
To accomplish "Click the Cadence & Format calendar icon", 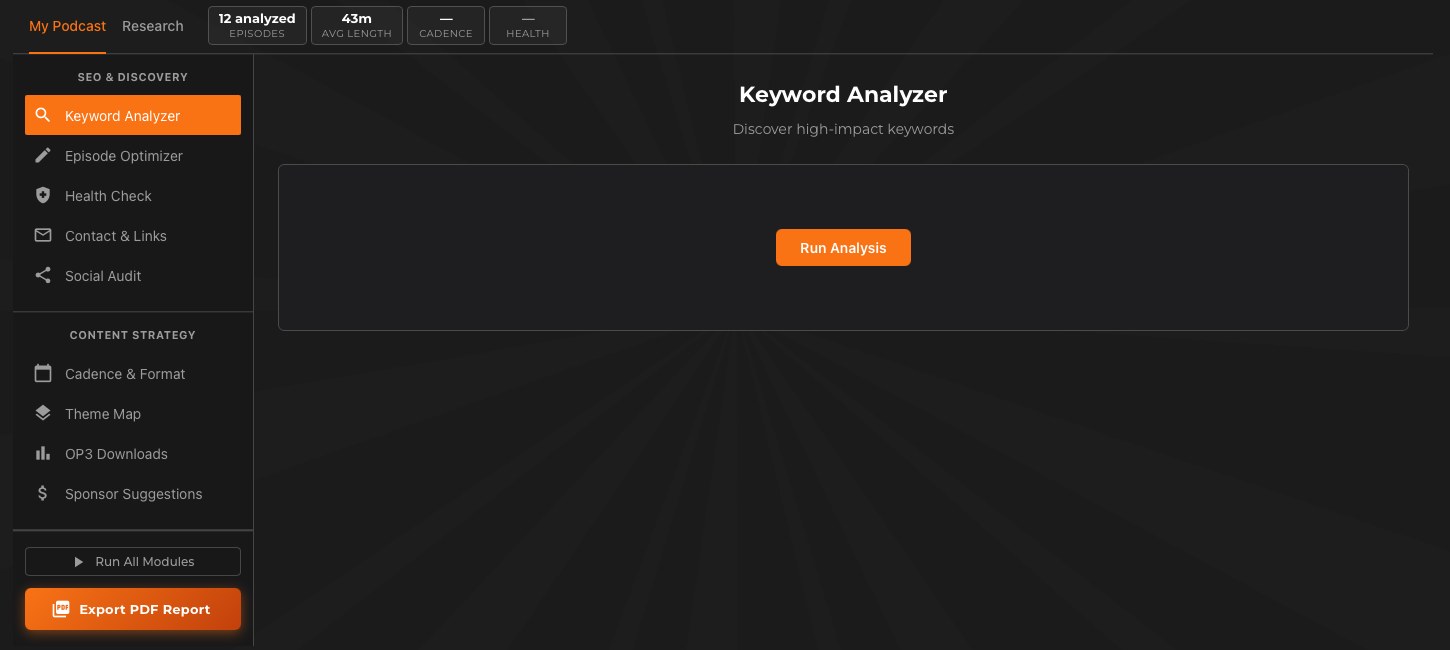I will point(43,373).
